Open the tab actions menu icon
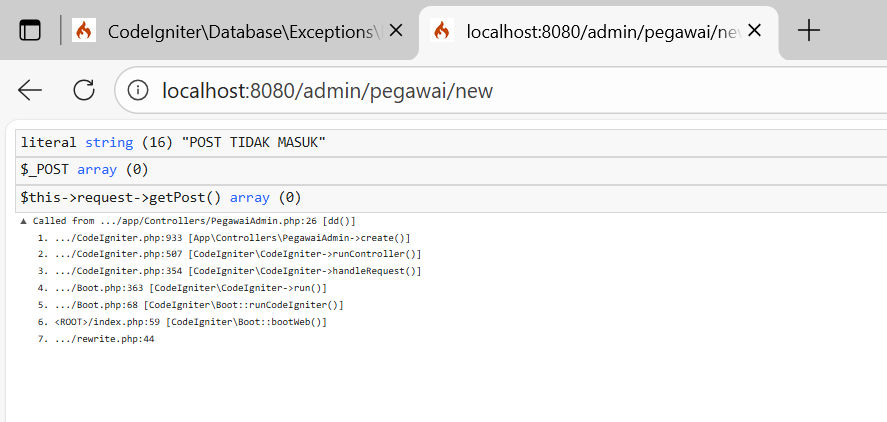887x422 pixels. coord(30,30)
